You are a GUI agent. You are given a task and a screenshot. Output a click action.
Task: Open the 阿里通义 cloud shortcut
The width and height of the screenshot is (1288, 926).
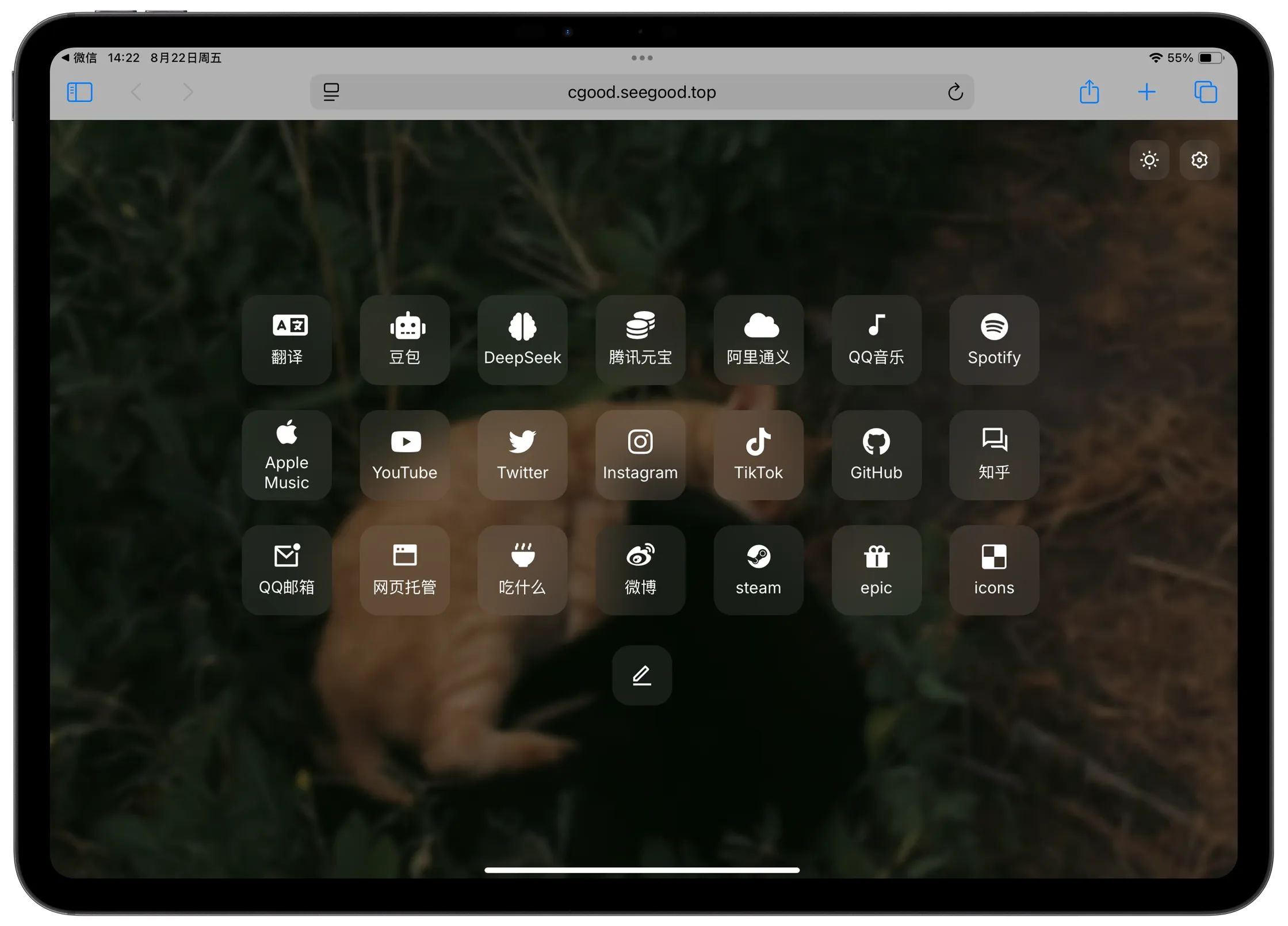(758, 340)
